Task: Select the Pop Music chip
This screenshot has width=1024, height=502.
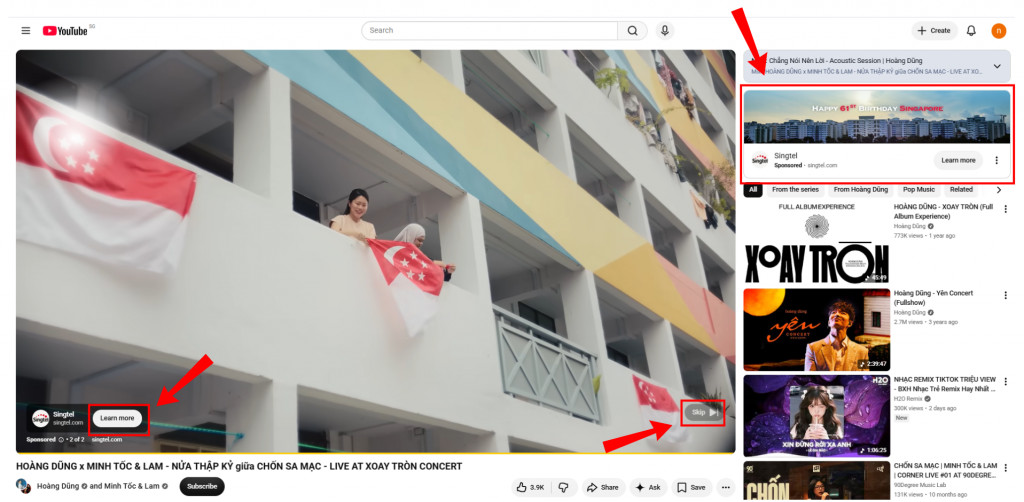Action: click(x=918, y=190)
